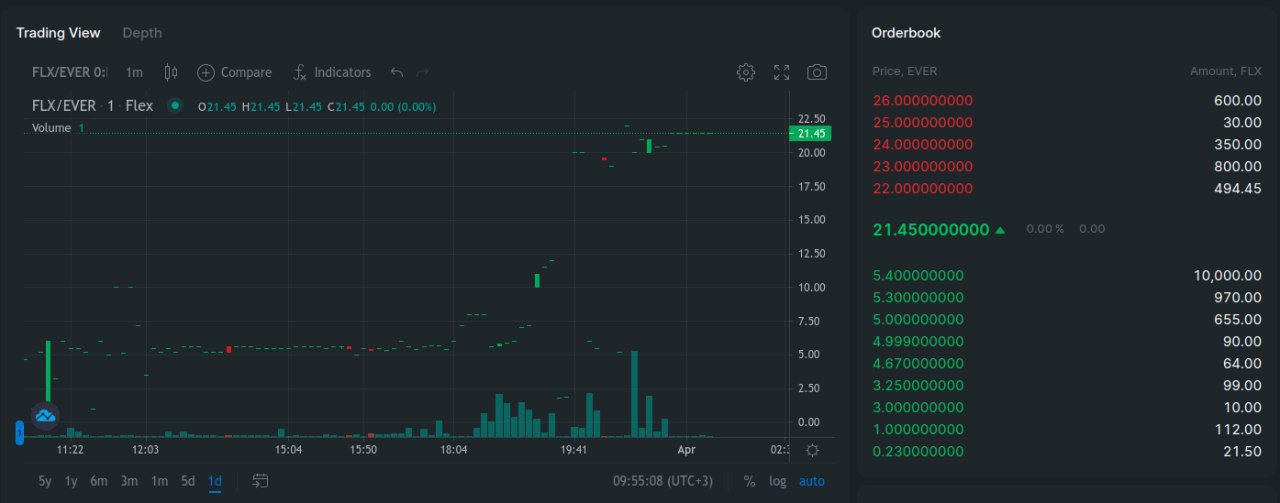Screen dimensions: 1280x503
Task: Click Compare to add a symbol
Action: [x=235, y=72]
